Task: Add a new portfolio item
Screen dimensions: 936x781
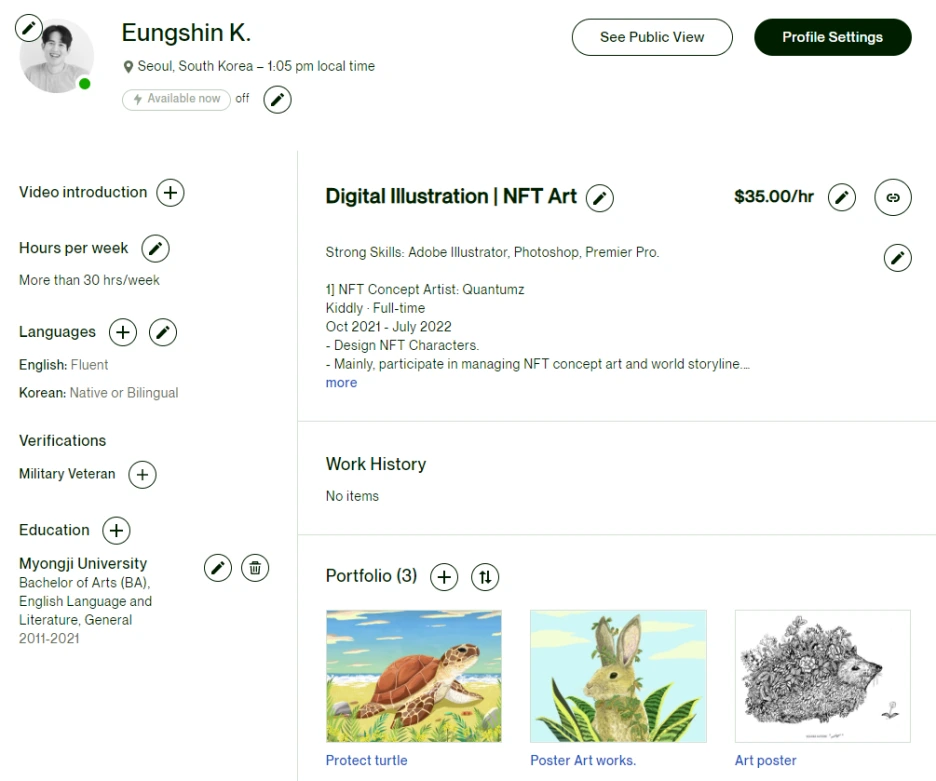Action: point(444,577)
